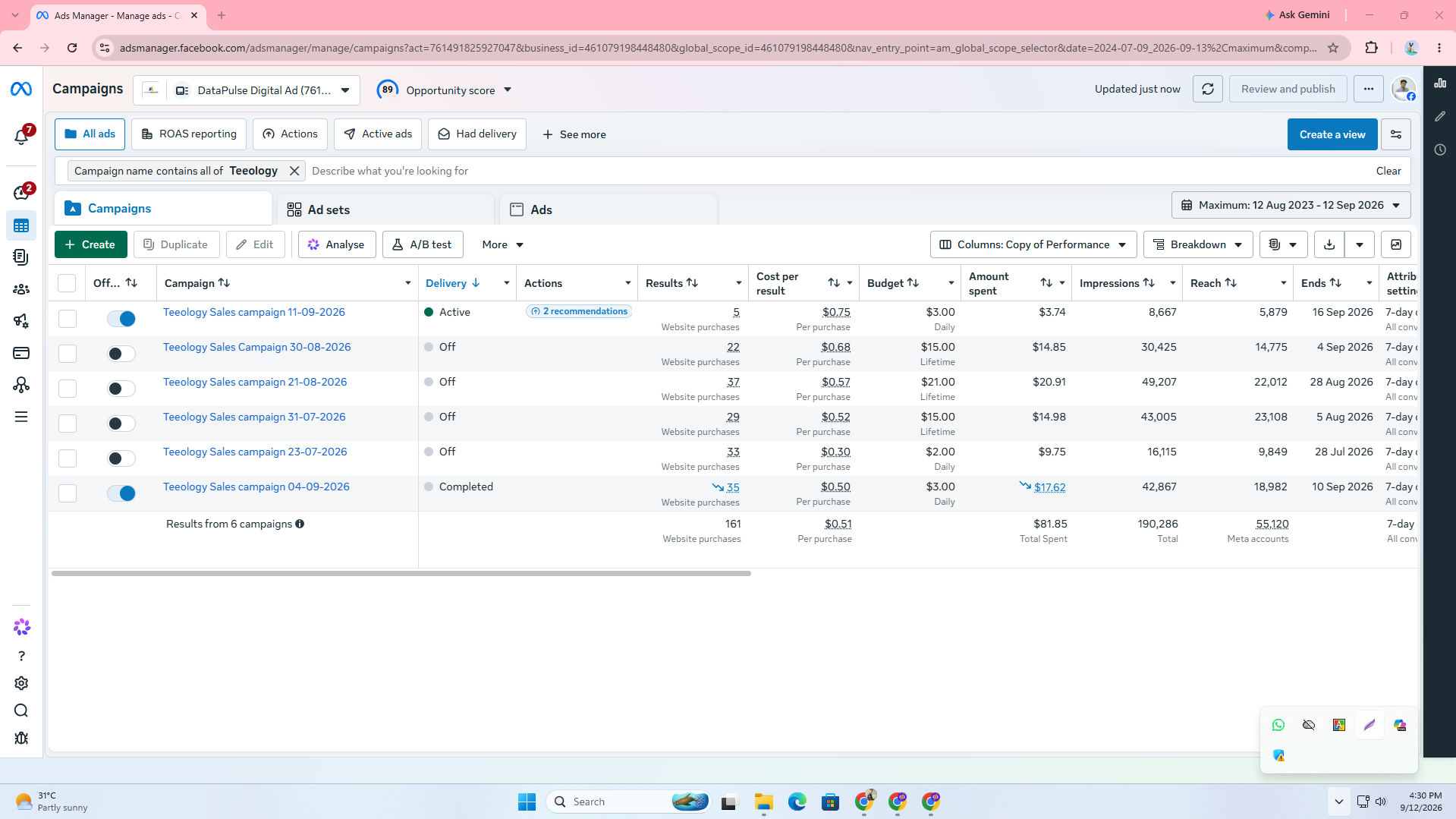
Task: Open the Campaigns table icon in sidebar
Action: (x=21, y=226)
